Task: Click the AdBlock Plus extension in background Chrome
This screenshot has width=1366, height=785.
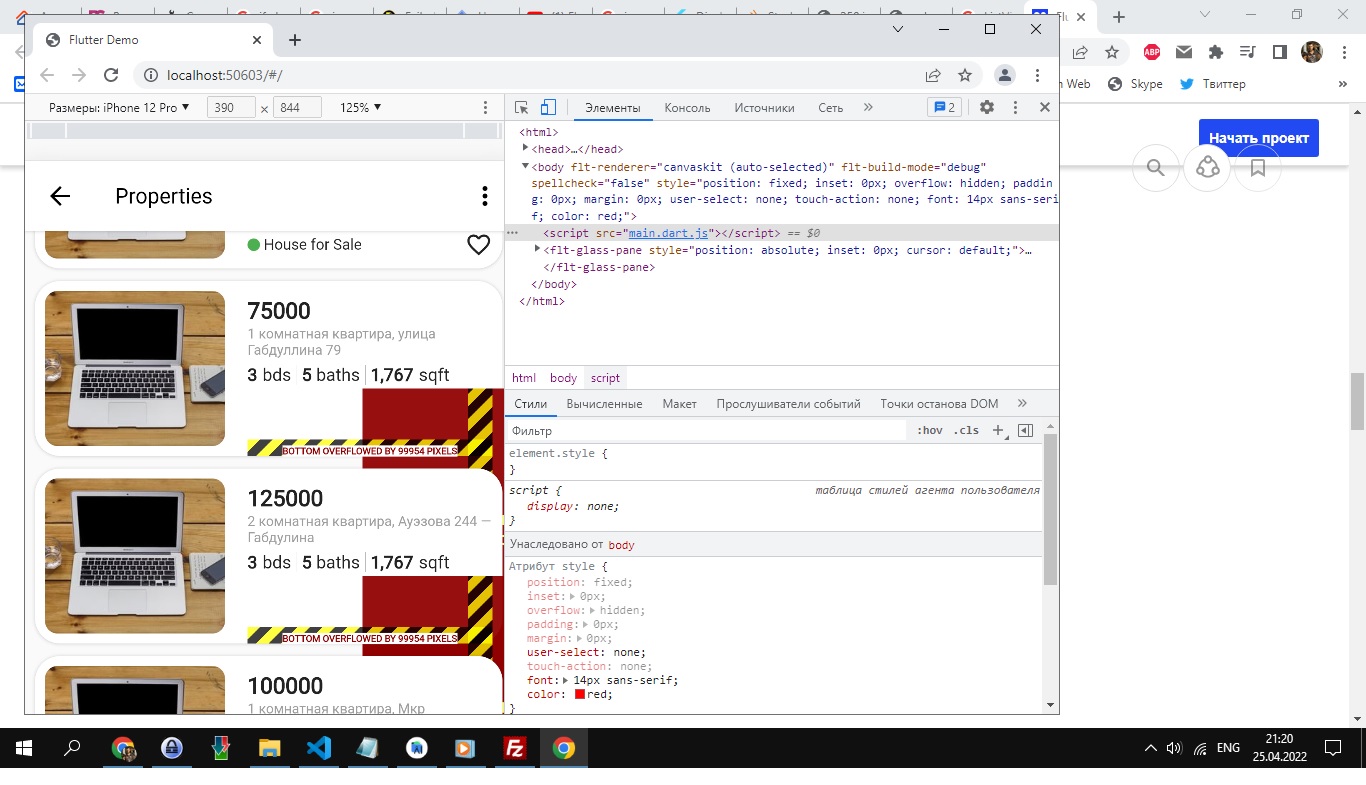Action: [1152, 52]
